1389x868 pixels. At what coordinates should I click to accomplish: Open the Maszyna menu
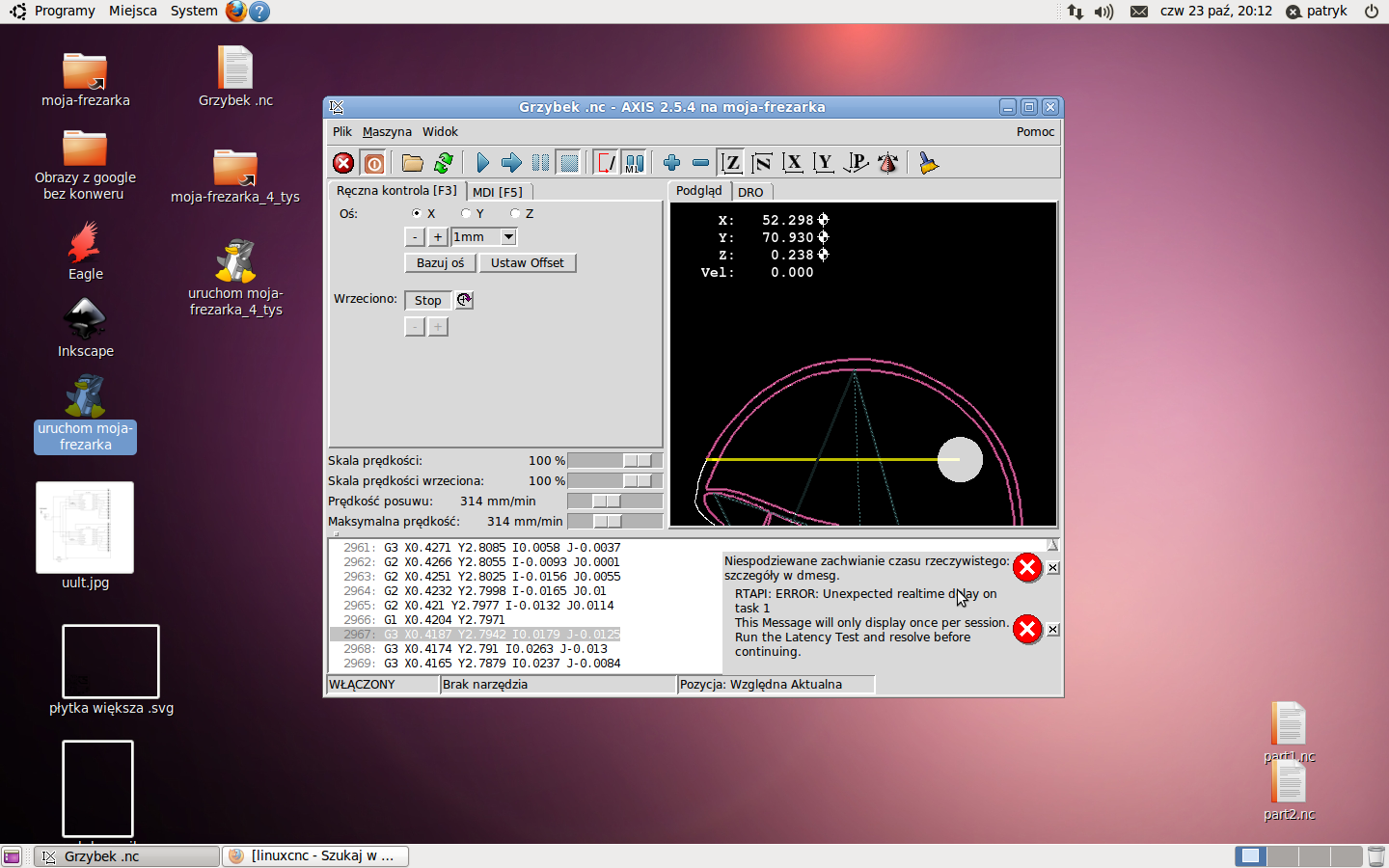(x=387, y=132)
